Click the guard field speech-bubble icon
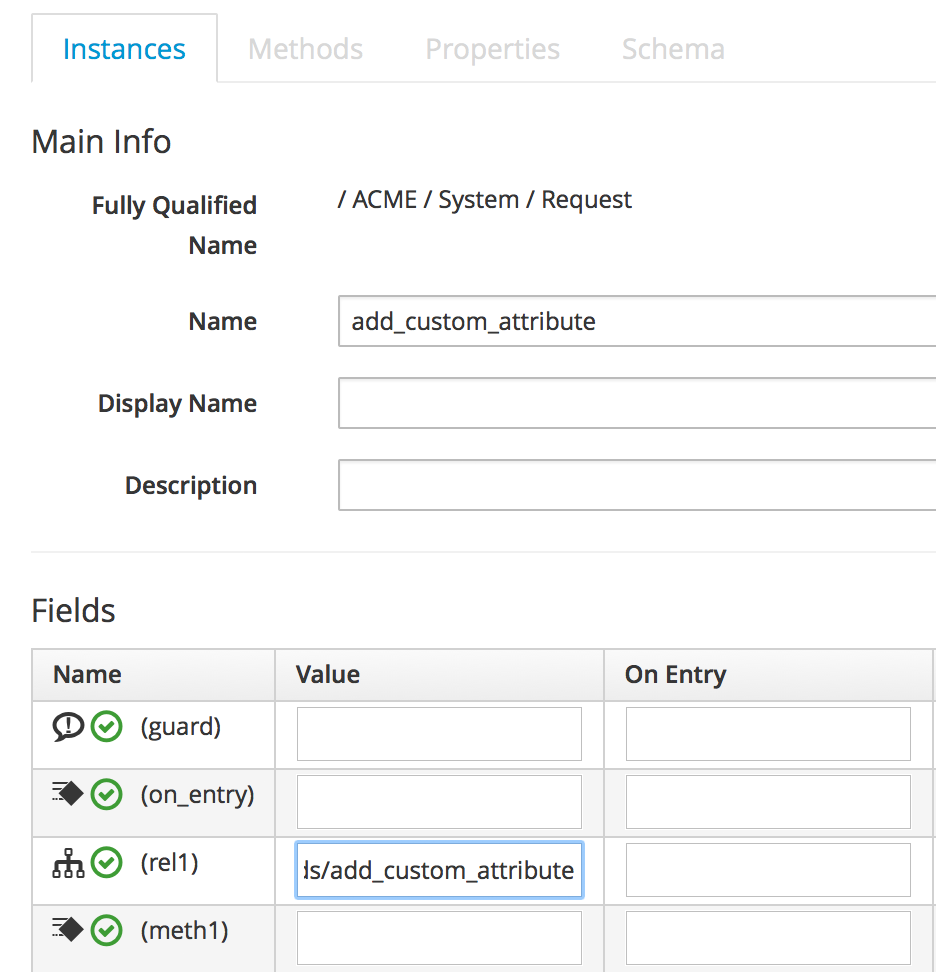The image size is (936, 972). coord(68,727)
